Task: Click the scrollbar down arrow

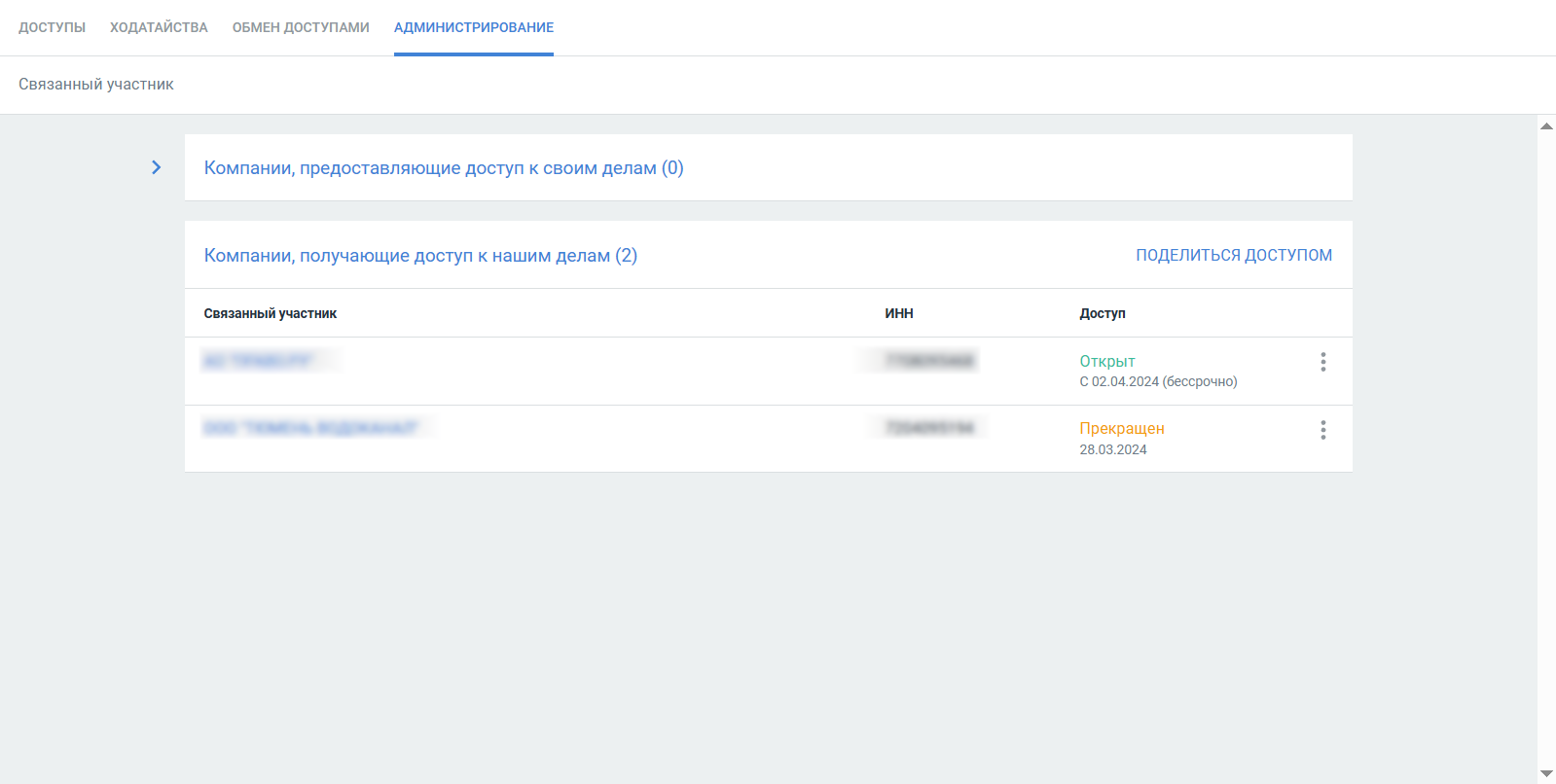Action: 1546,773
